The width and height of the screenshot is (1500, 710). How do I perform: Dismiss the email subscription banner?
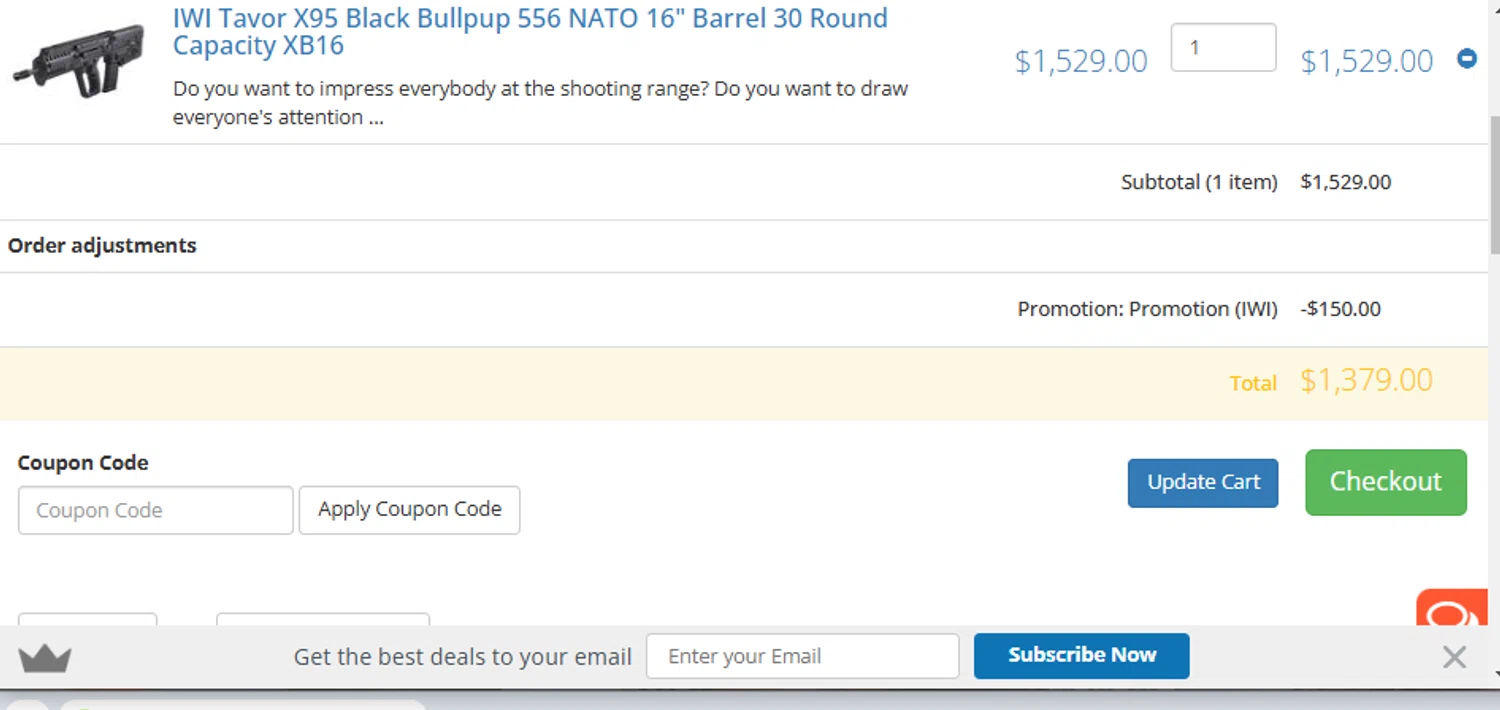[x=1454, y=657]
